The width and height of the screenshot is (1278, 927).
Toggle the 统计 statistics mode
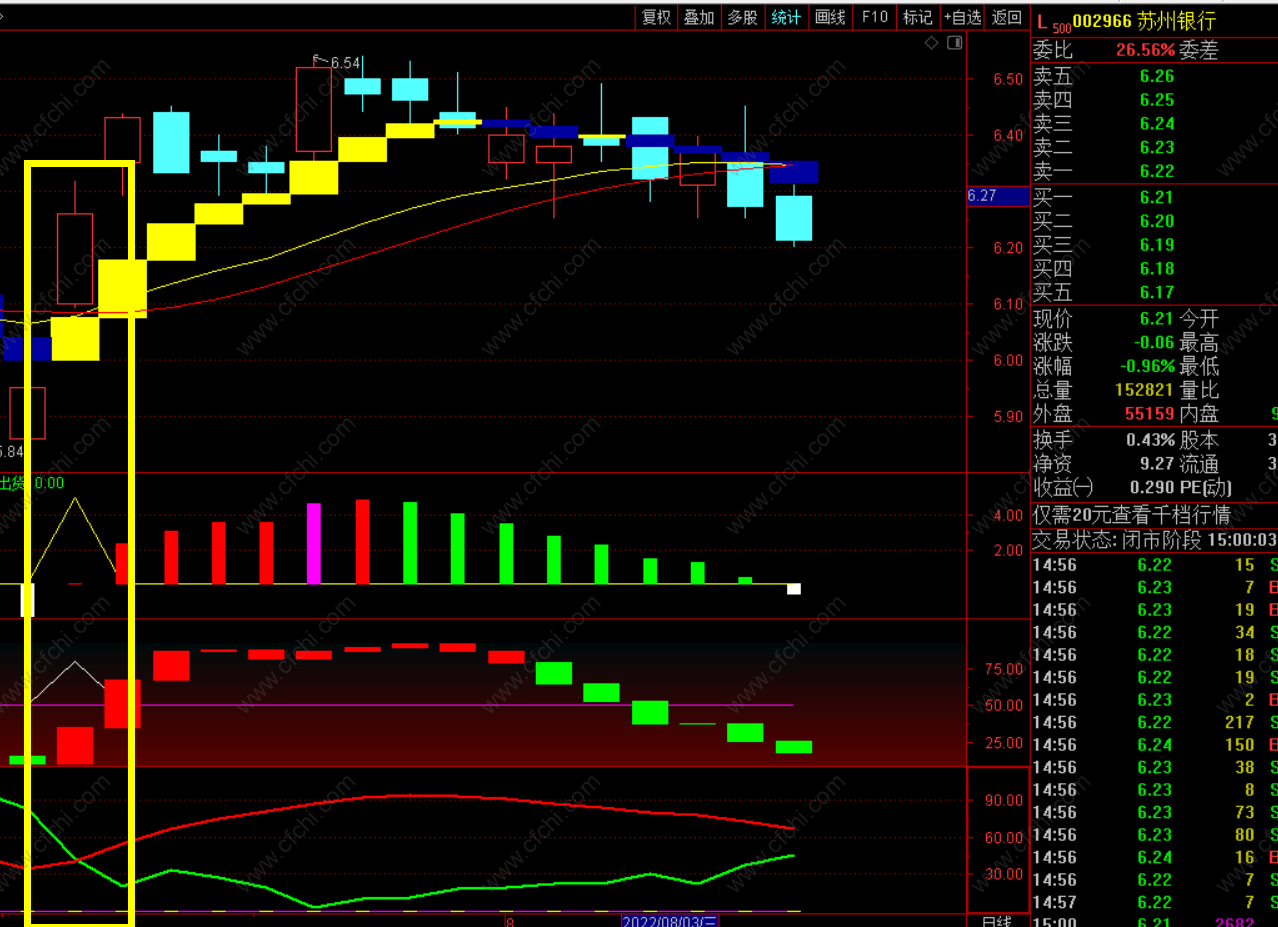786,16
